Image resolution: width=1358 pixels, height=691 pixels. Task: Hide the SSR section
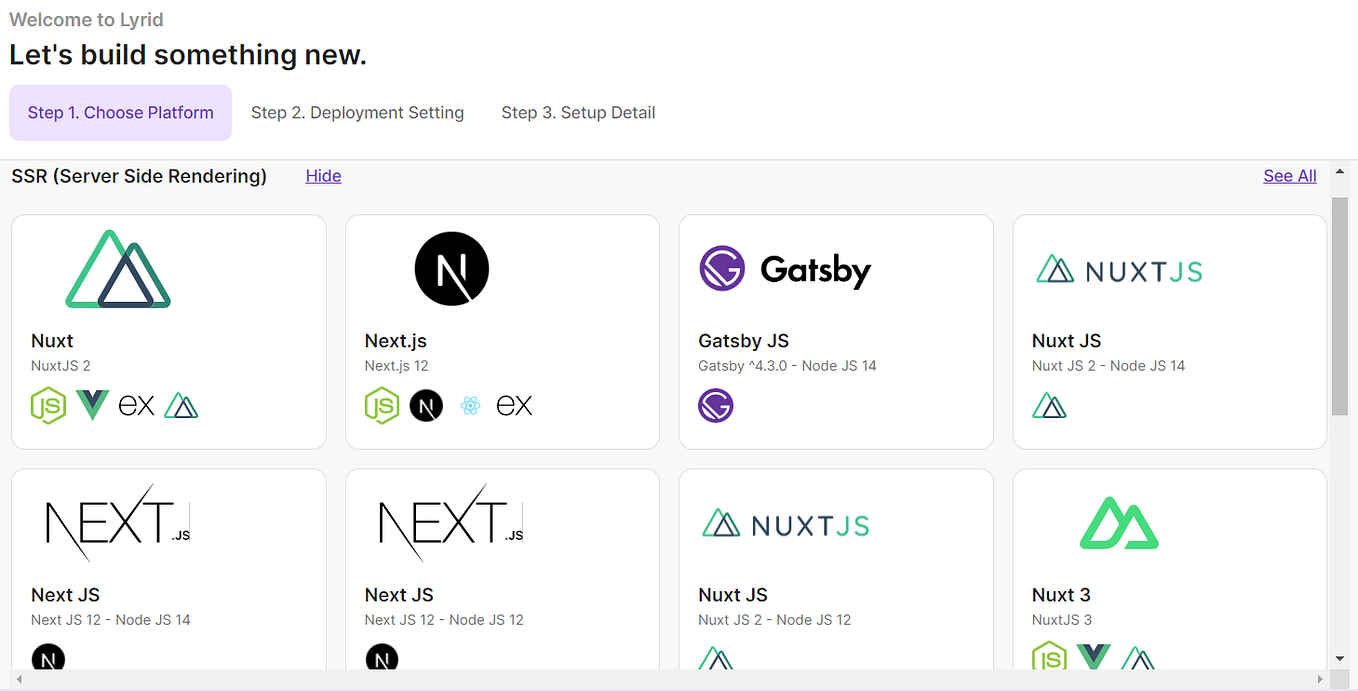[x=323, y=176]
